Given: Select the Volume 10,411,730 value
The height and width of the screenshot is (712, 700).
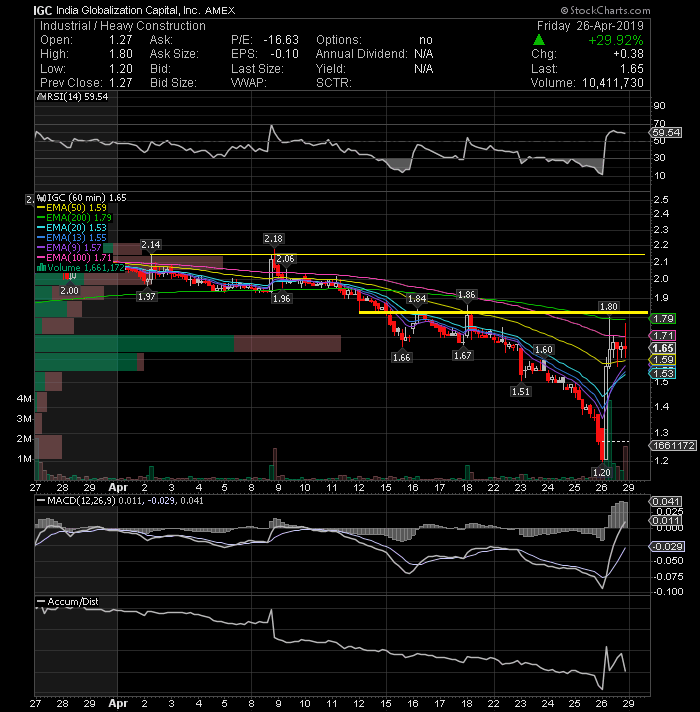Looking at the screenshot, I should 613,83.
